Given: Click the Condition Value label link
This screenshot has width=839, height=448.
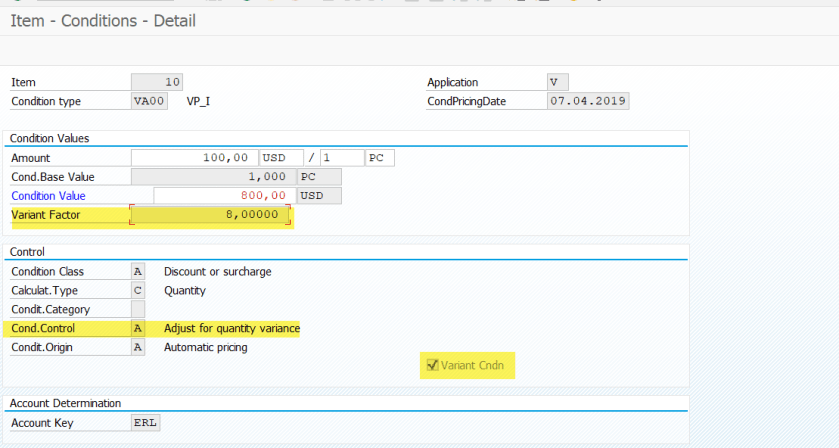Looking at the screenshot, I should click(48, 196).
